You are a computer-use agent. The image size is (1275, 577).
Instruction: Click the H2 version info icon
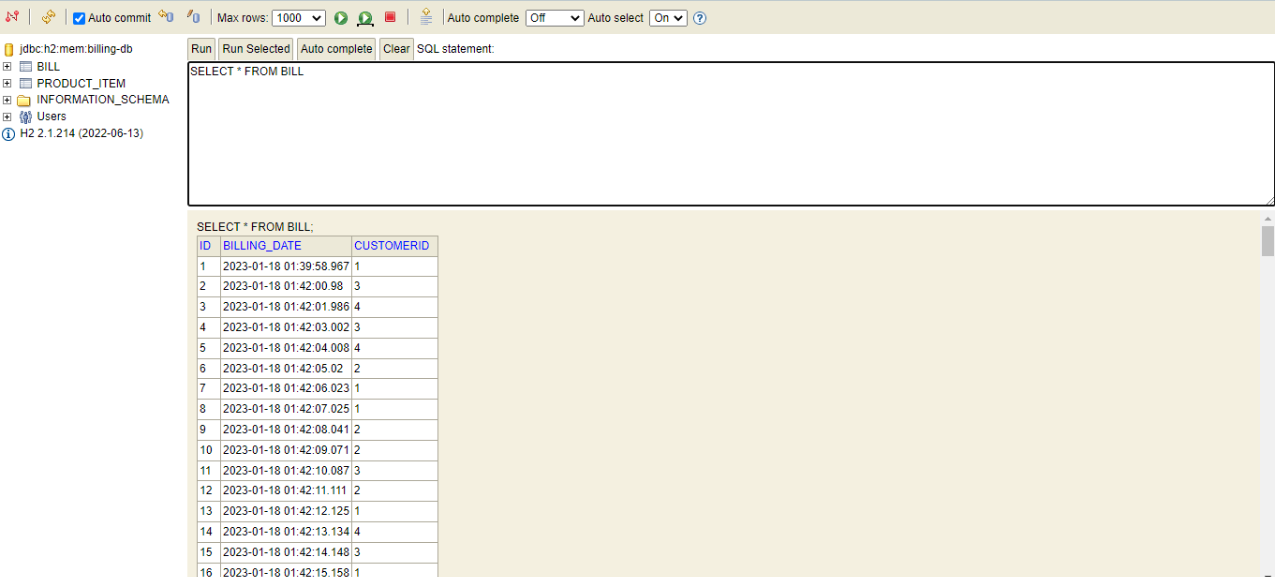(x=9, y=134)
